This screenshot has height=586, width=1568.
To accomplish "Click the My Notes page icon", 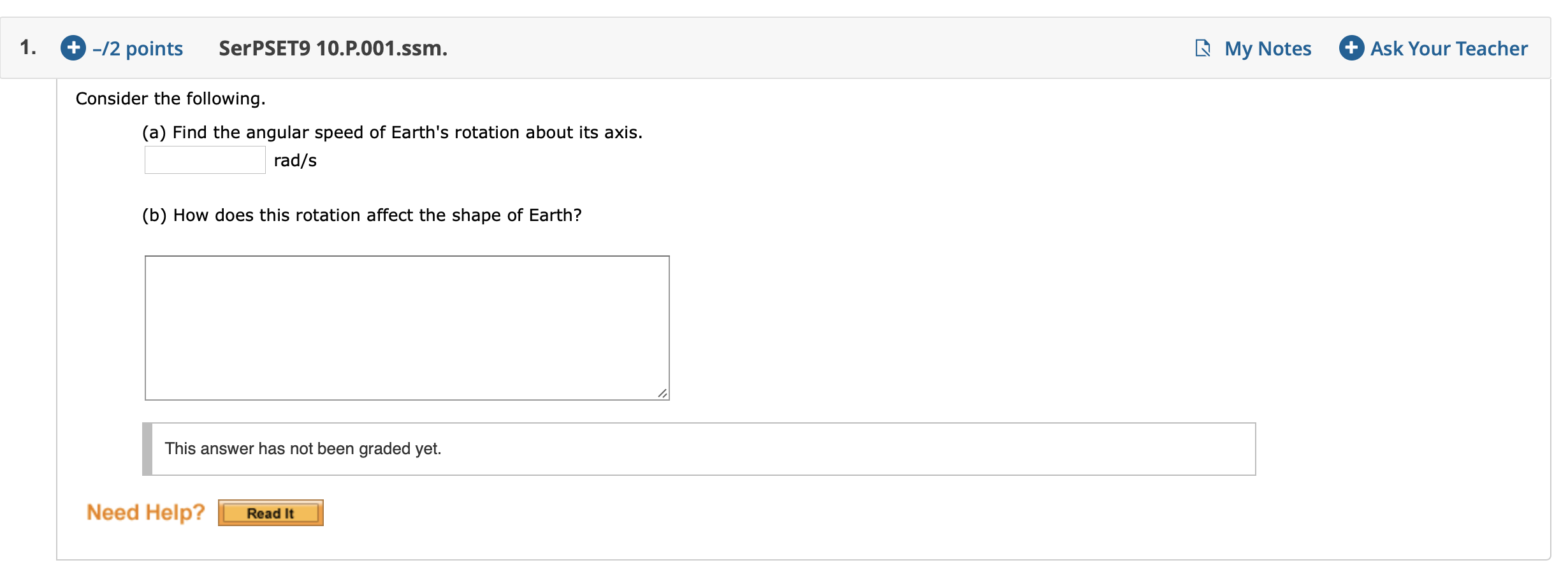I will 1202,48.
